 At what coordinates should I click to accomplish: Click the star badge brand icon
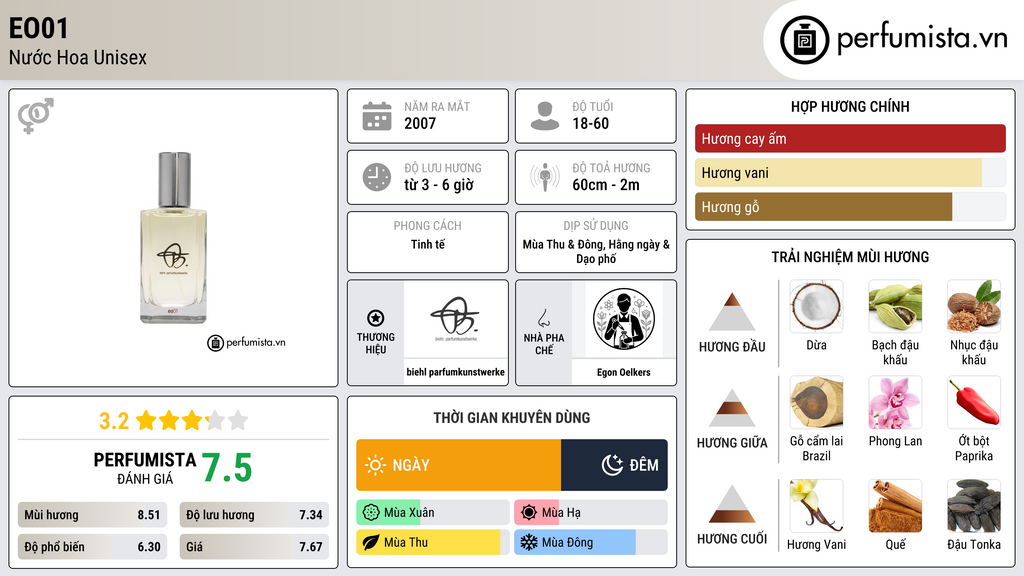(x=376, y=318)
